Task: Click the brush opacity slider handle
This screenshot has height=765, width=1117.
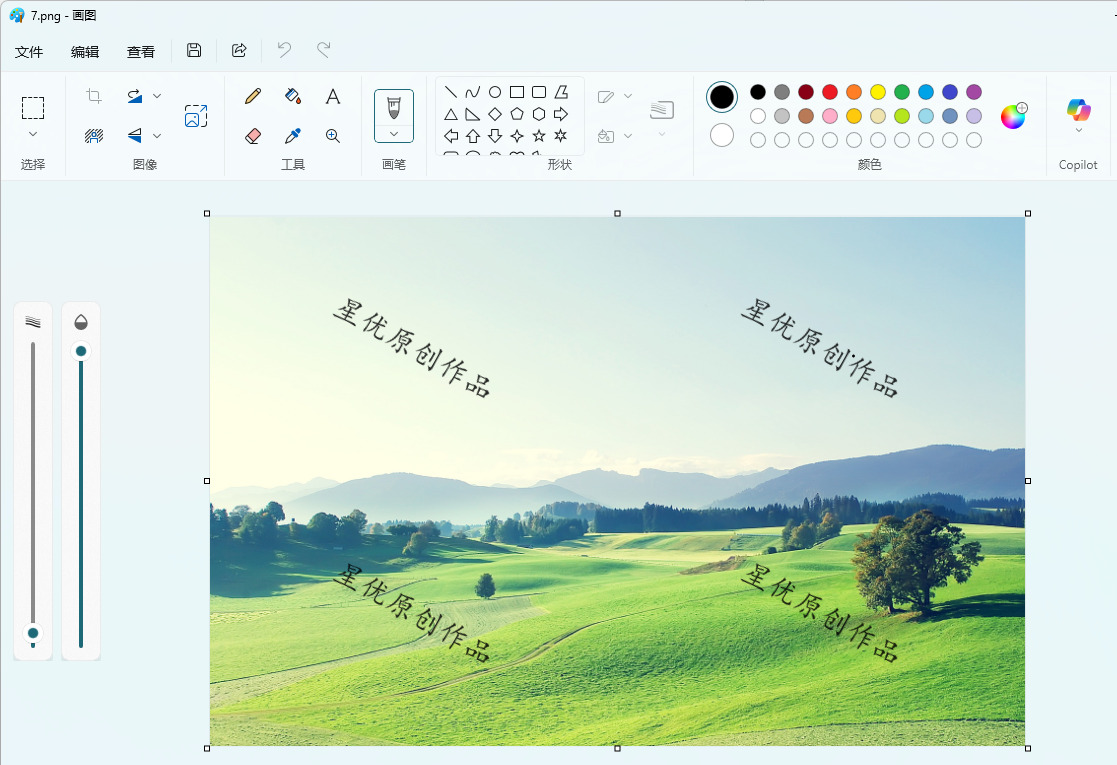Action: pos(81,350)
